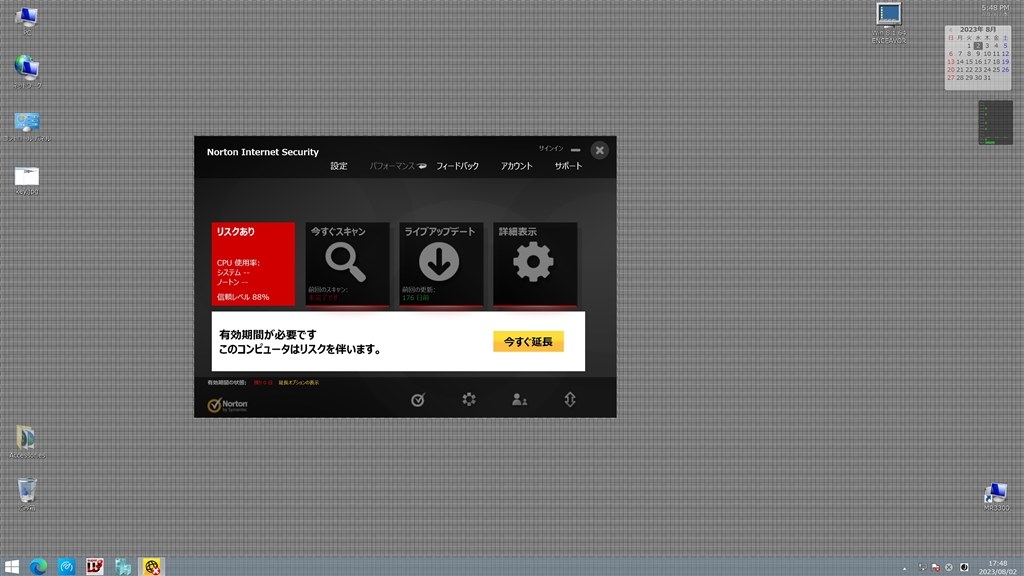Click the taskbar clock showing 17:48

coord(997,567)
